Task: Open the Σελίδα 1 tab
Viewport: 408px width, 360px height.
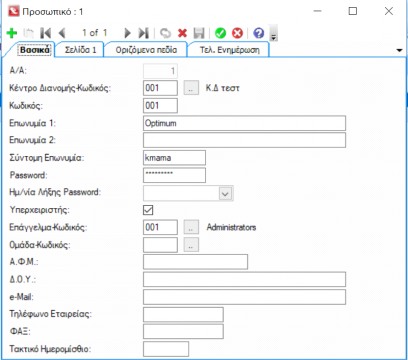Action: pos(80,50)
